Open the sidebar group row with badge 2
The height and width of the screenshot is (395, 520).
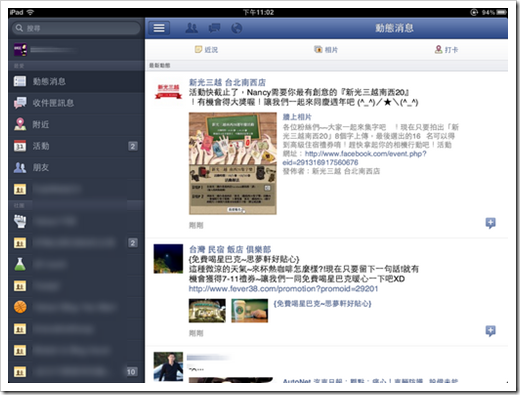click(77, 243)
